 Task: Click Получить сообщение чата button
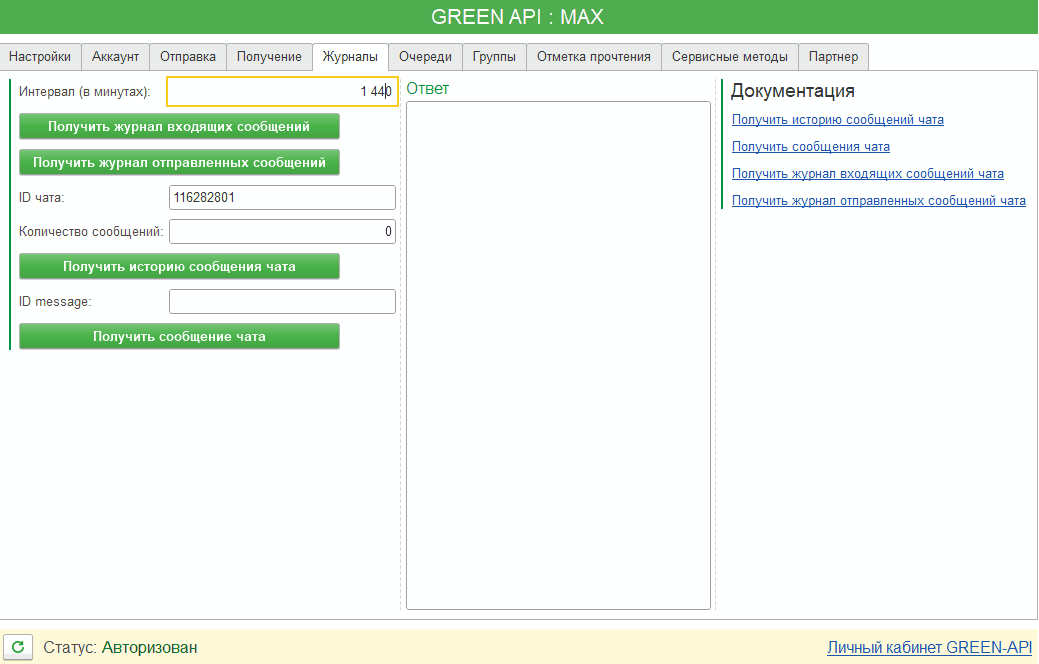(x=180, y=337)
